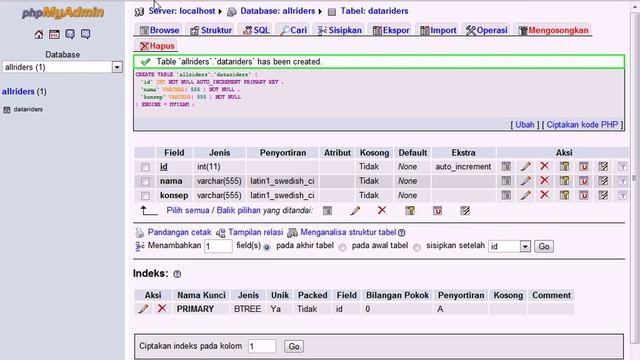This screenshot has width=640, height=360.
Task: Click the Menambahkan field count input
Action: pyautogui.click(x=218, y=247)
